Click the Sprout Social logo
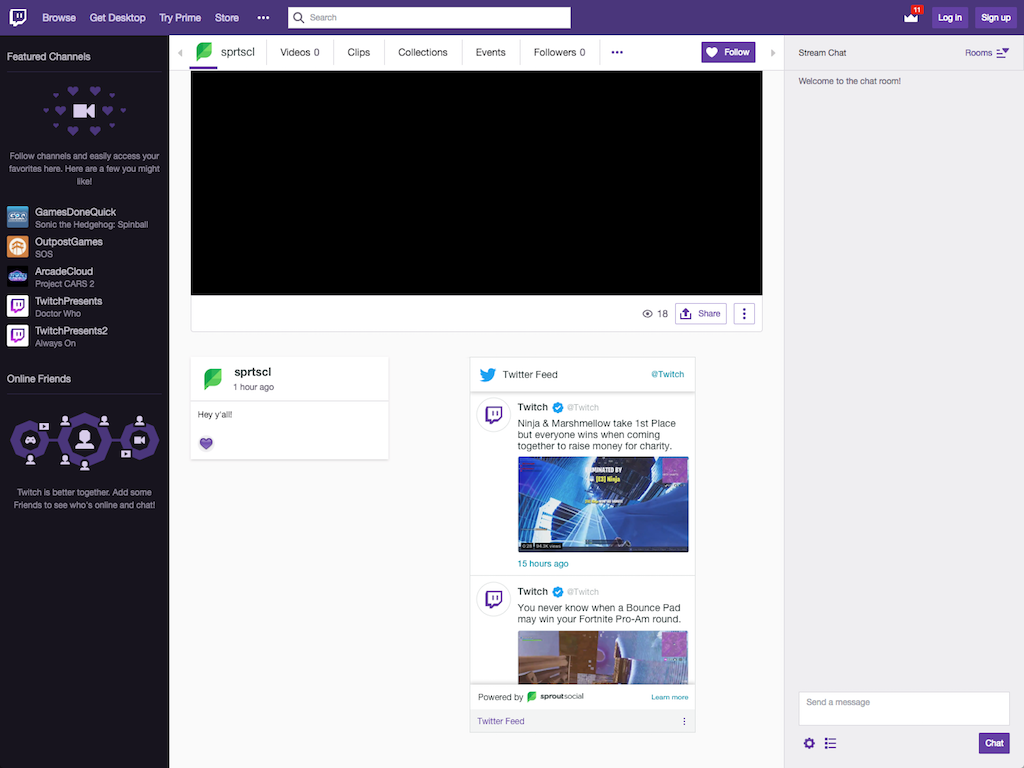This screenshot has height=768, width=1024. pos(556,697)
